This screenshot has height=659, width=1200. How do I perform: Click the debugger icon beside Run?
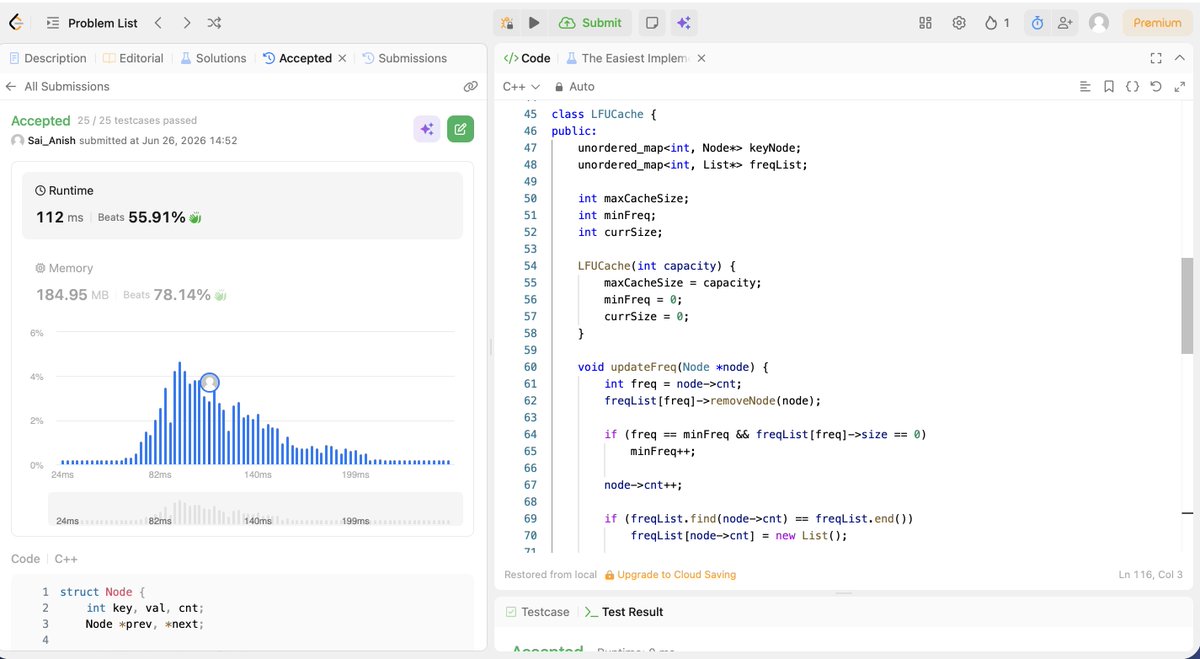pyautogui.click(x=508, y=22)
